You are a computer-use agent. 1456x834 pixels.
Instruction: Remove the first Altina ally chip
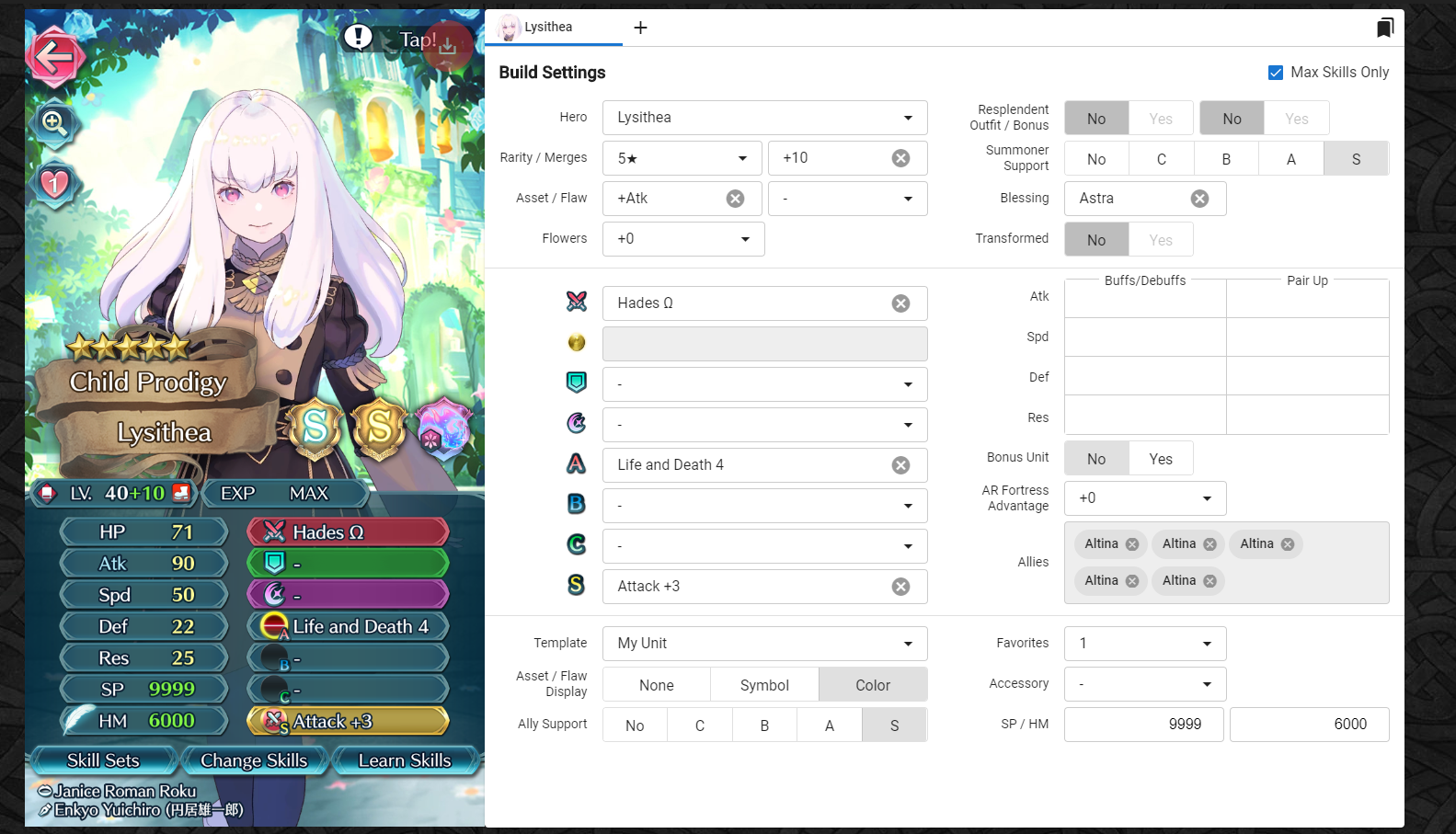1132,544
